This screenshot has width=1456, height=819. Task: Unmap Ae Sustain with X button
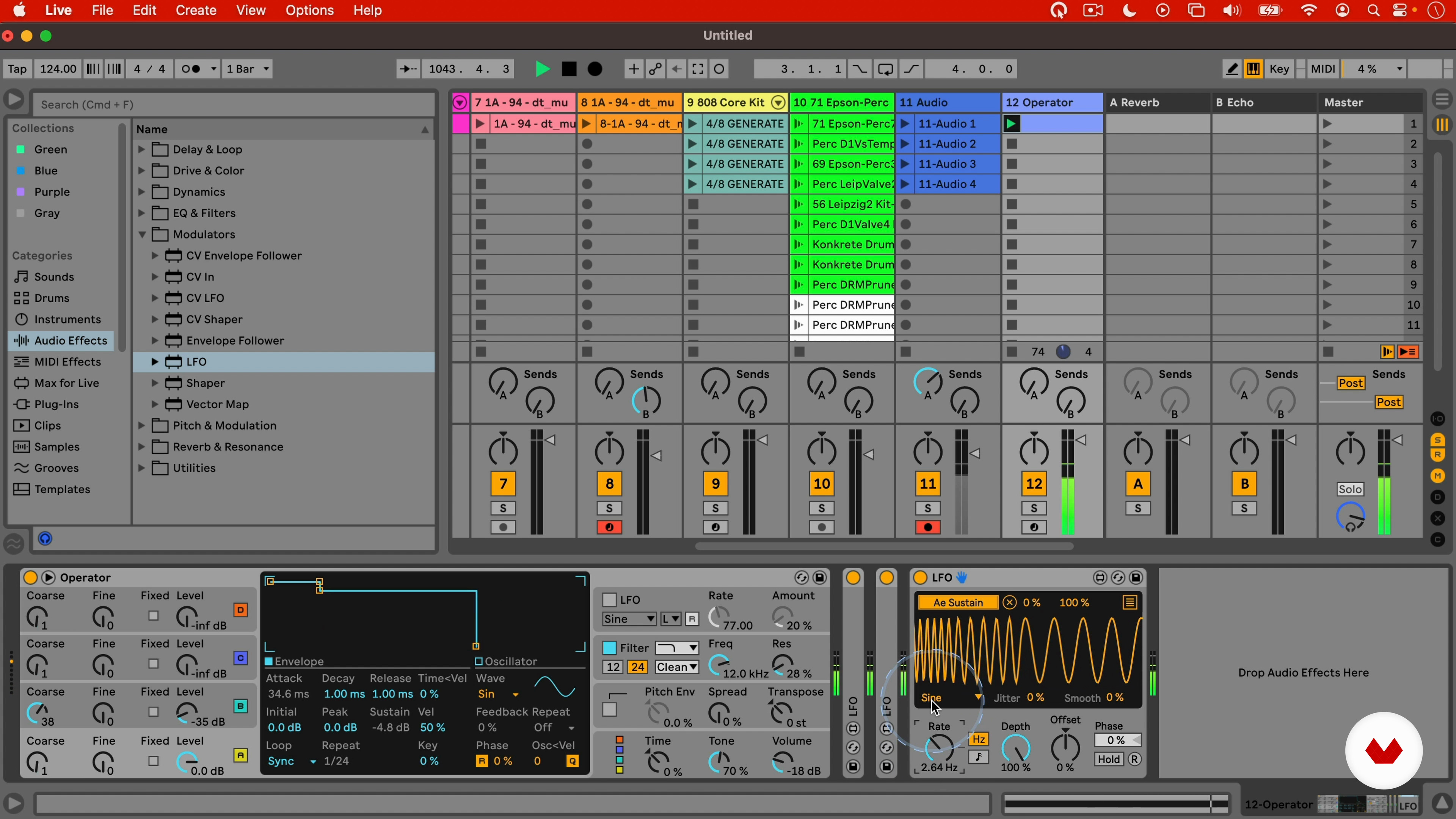(1009, 602)
